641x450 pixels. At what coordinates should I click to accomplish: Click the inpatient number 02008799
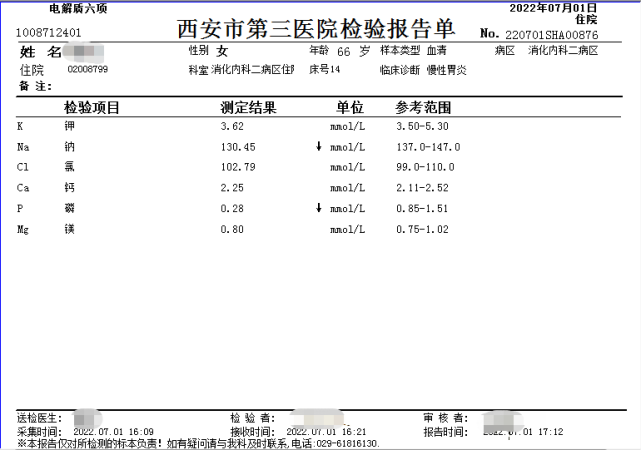(x=87, y=69)
